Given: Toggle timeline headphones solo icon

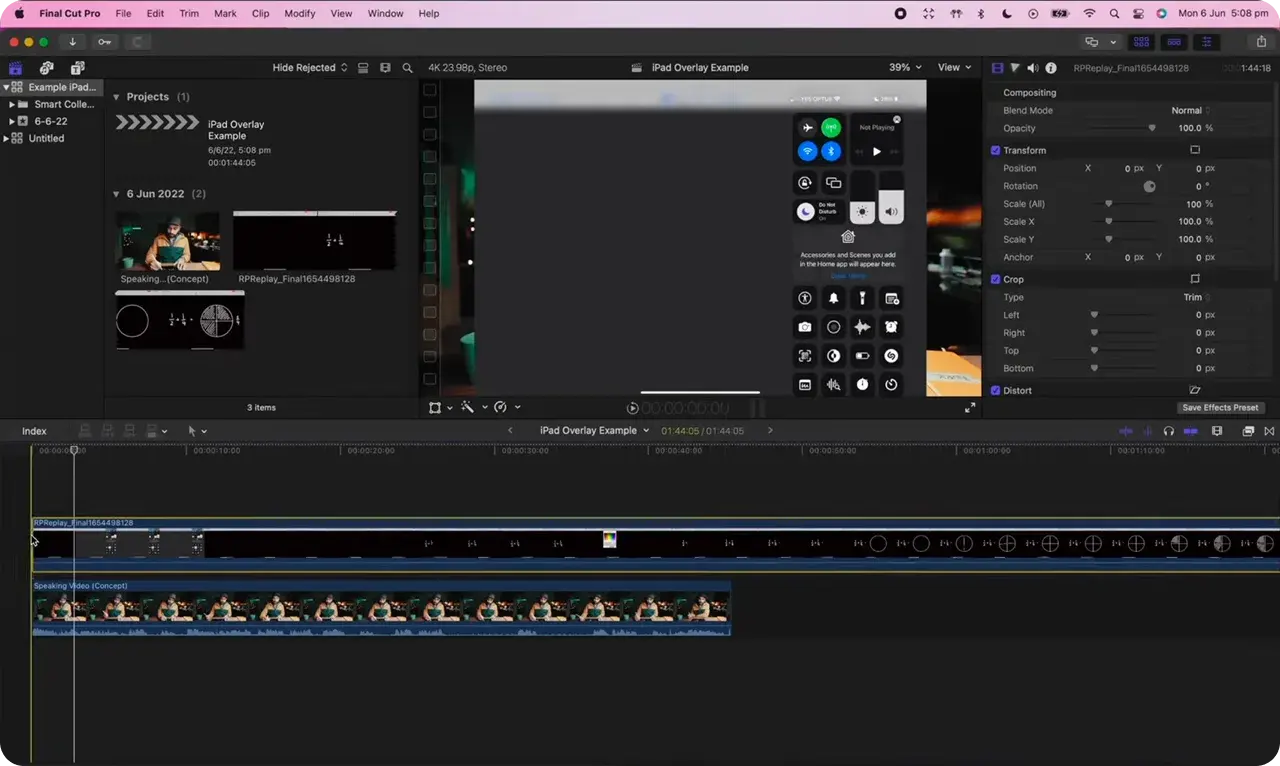Looking at the screenshot, I should [1168, 431].
